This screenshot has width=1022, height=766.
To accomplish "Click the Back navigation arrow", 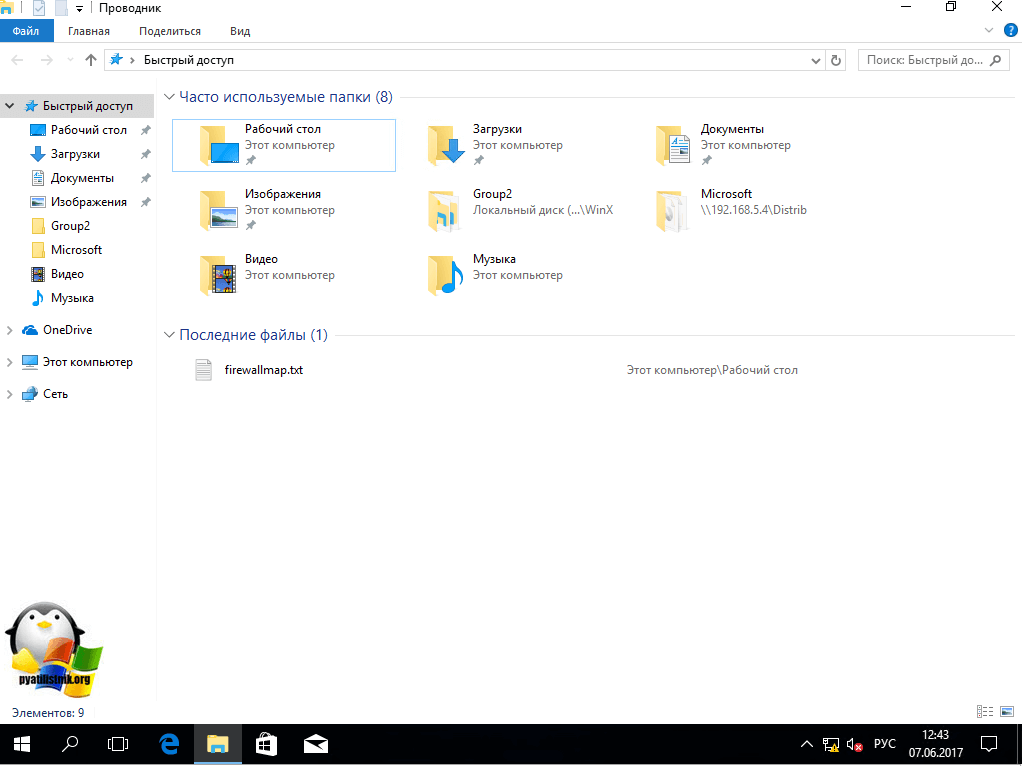I will tap(18, 60).
